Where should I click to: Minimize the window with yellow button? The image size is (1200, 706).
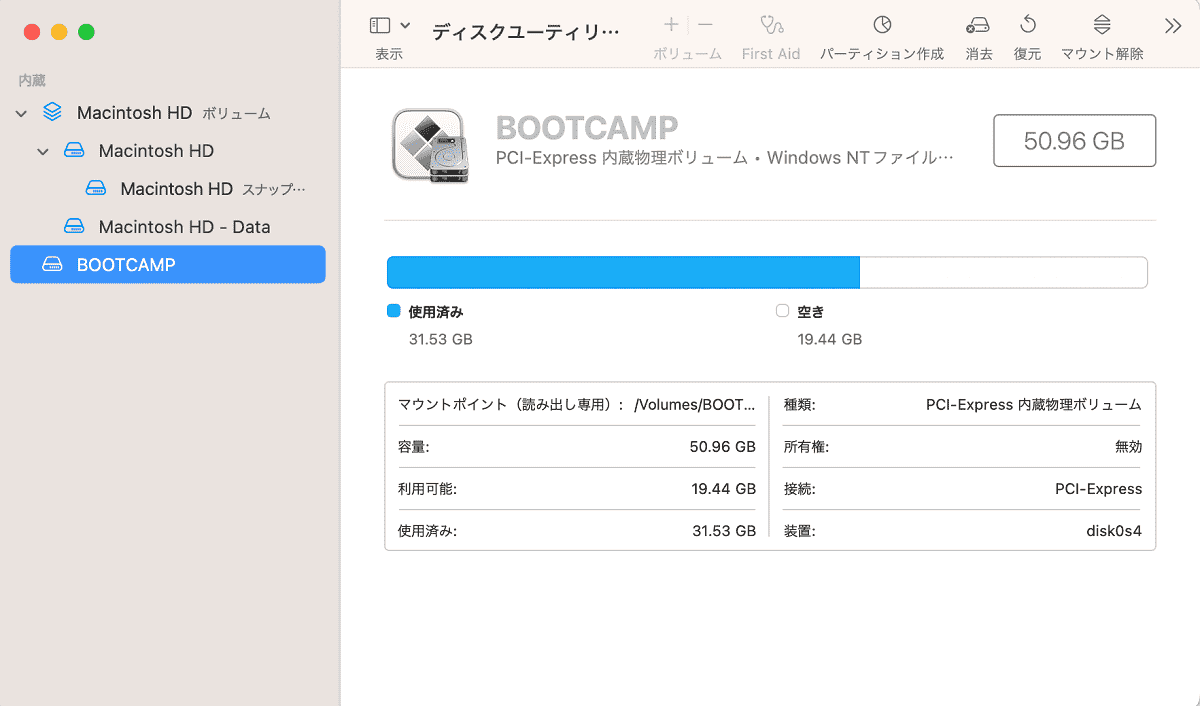[x=59, y=32]
